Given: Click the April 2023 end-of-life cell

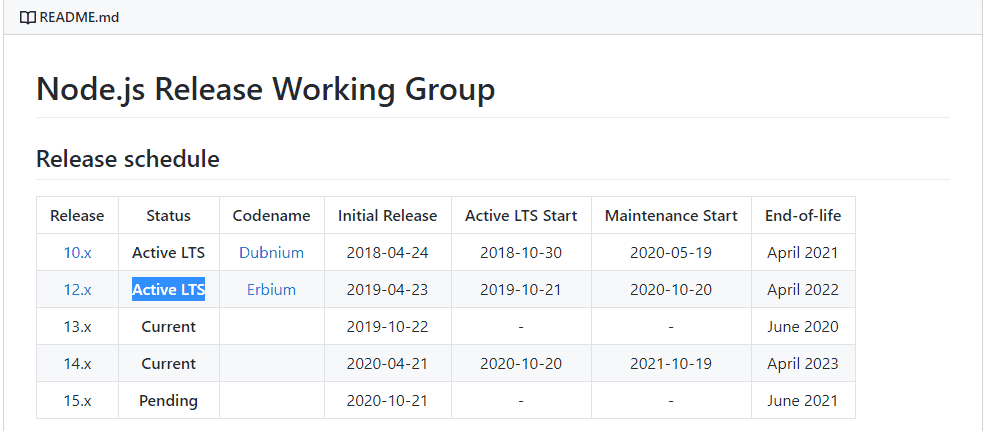Looking at the screenshot, I should coord(803,364).
